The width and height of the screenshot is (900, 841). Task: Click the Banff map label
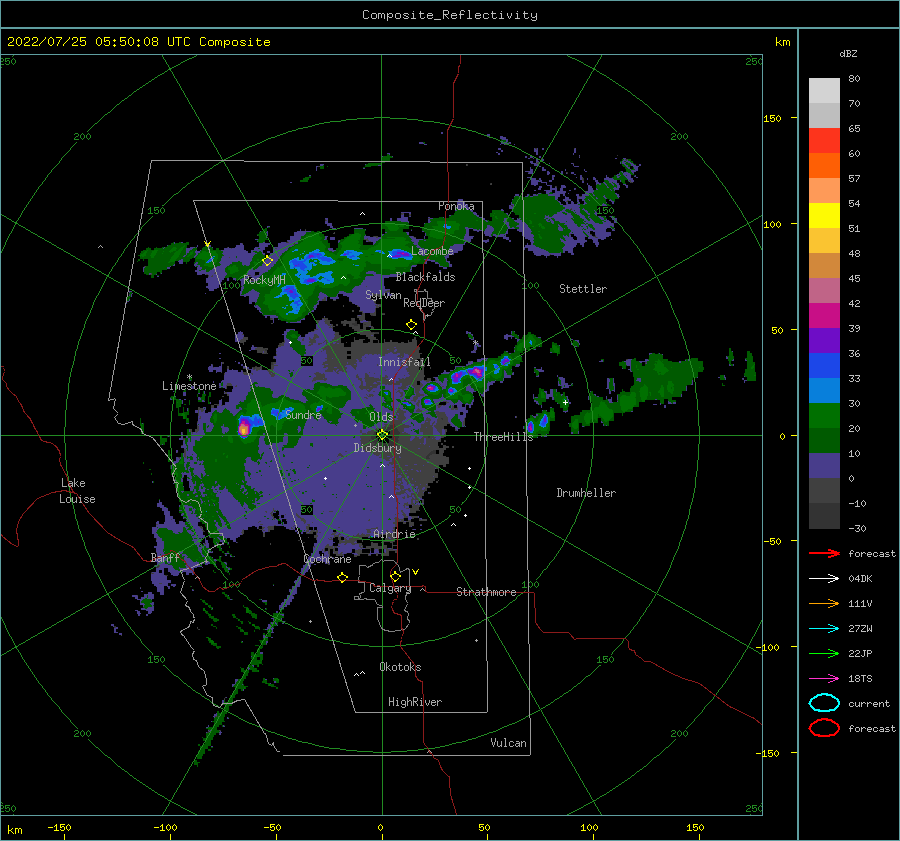pyautogui.click(x=165, y=558)
